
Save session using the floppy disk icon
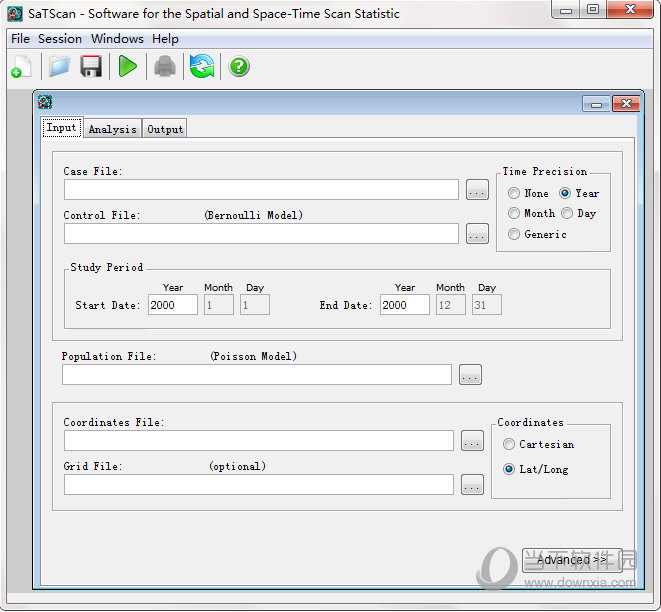coord(91,67)
